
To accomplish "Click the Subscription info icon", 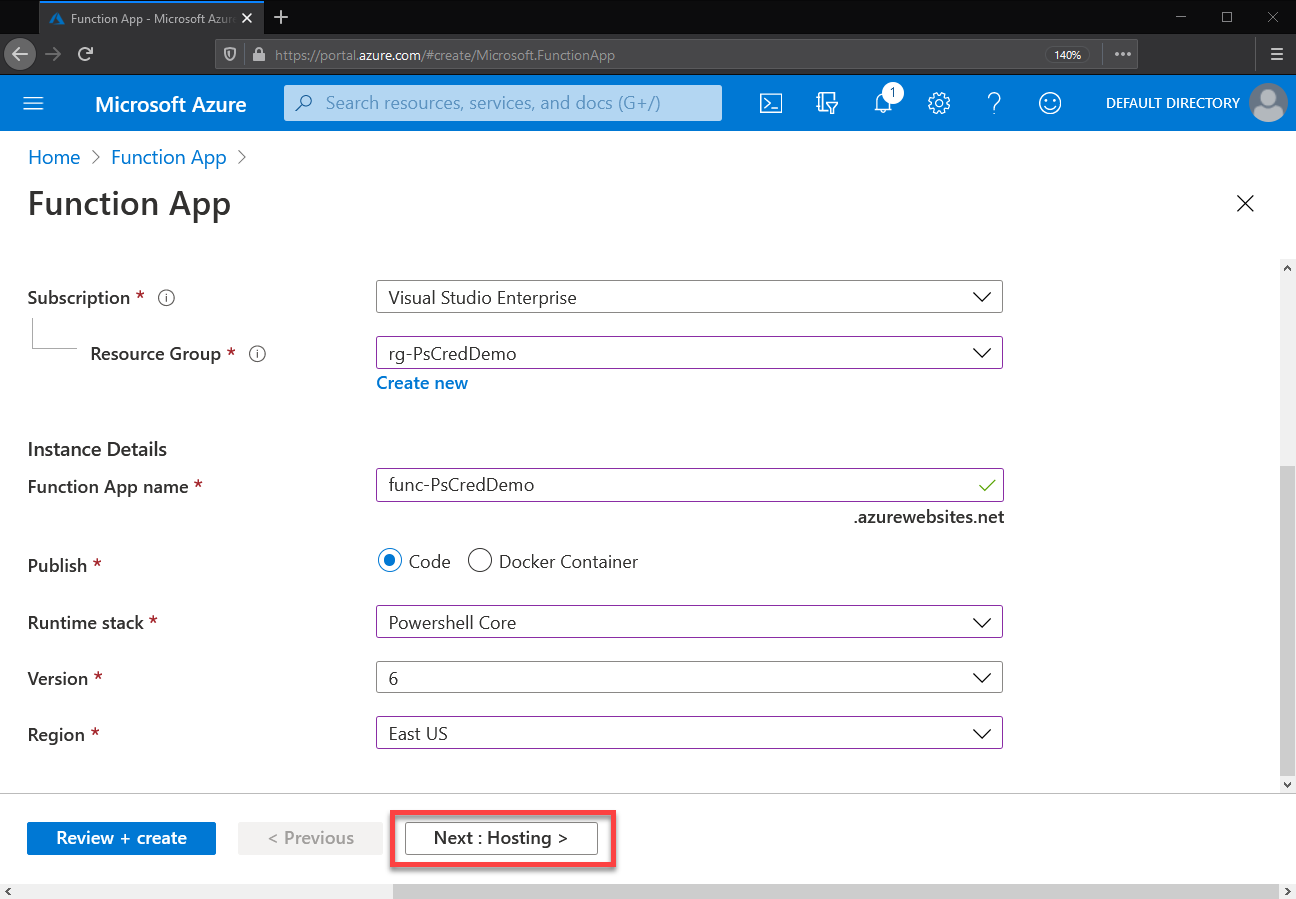I will 167,298.
